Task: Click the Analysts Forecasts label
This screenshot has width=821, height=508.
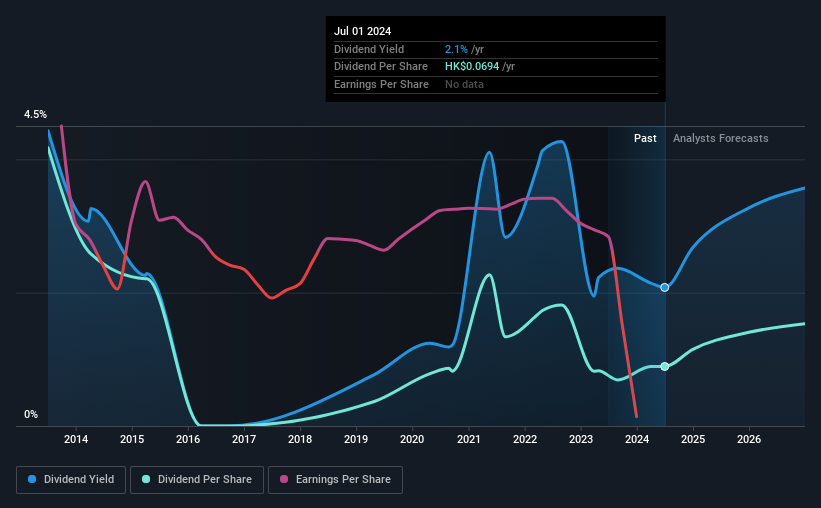Action: tap(720, 138)
